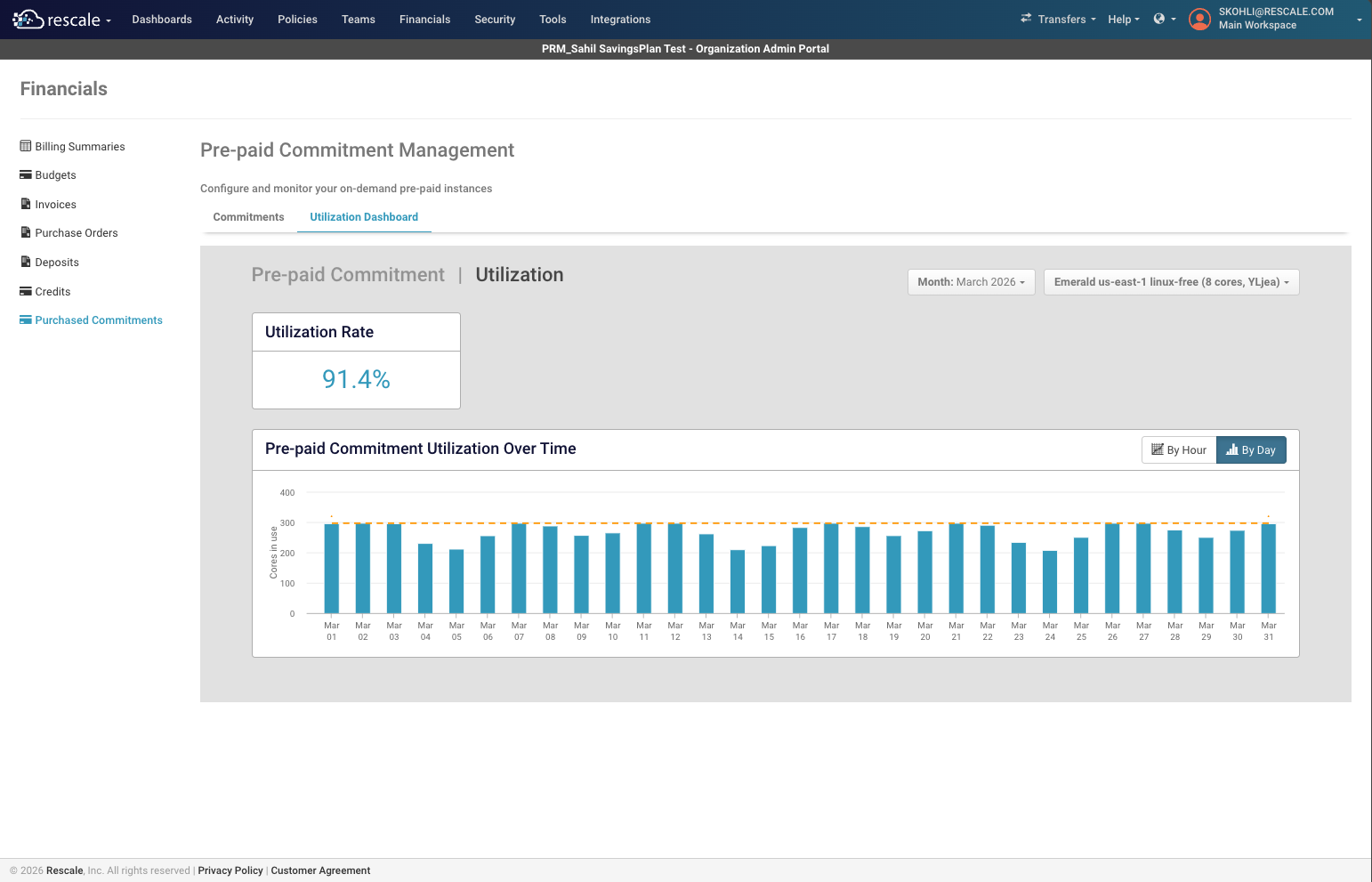Click the Mar 14 utilization bar

[738, 582]
